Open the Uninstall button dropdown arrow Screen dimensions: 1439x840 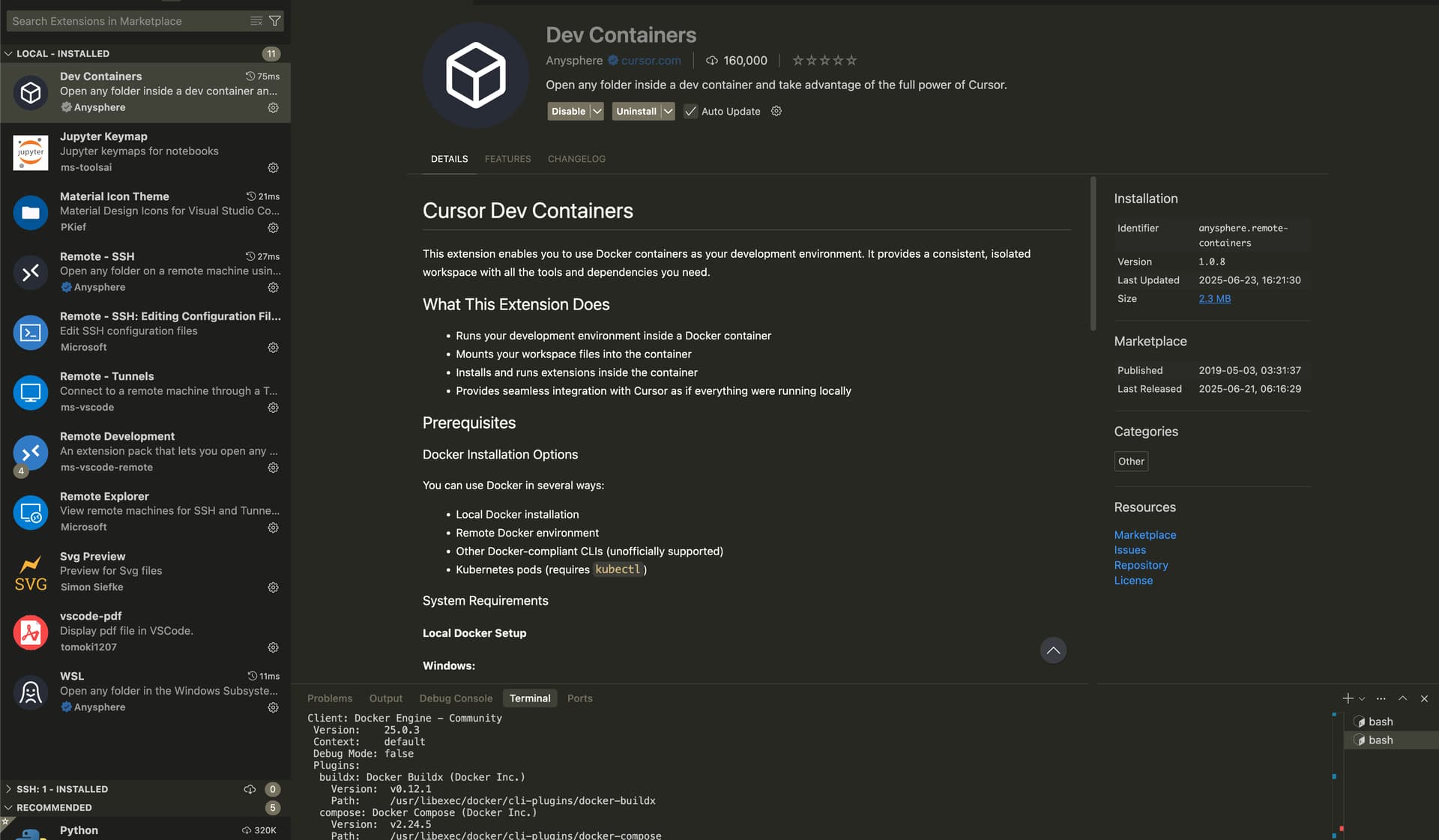pyautogui.click(x=668, y=111)
